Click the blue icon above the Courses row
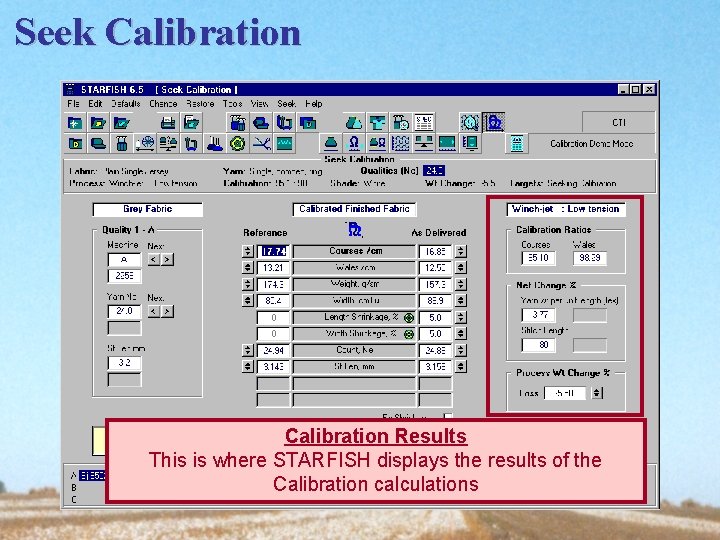This screenshot has height=540, width=720. (354, 229)
